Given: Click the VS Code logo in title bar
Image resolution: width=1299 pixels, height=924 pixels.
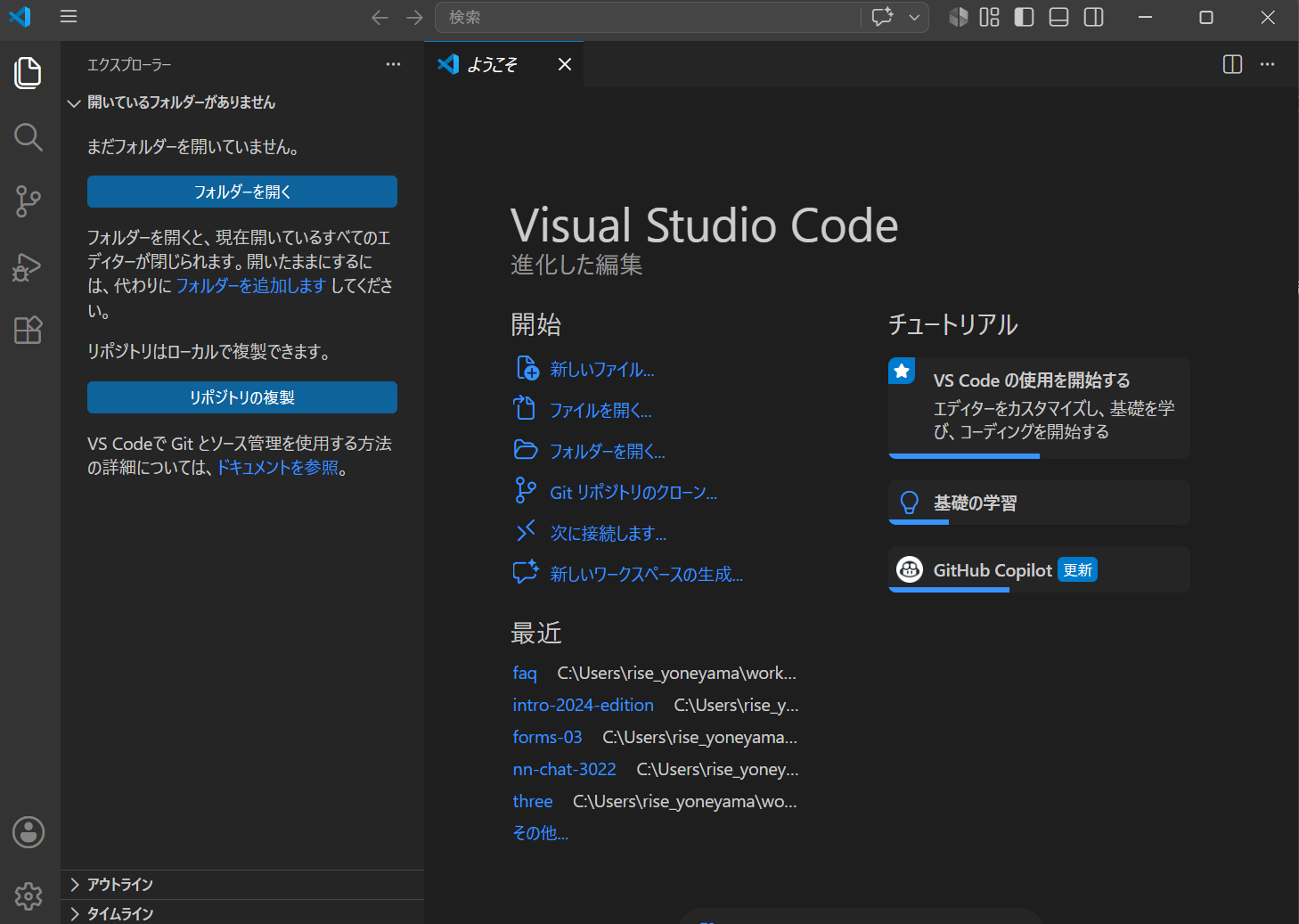Looking at the screenshot, I should tap(20, 17).
